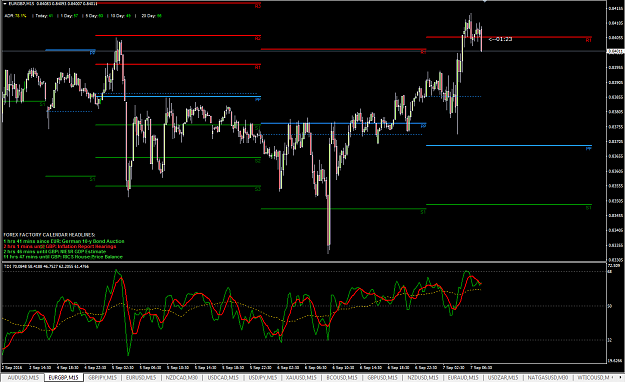Open the BCOUSD,M15 chart tab
Image resolution: width=625 pixels, height=382 pixels.
coord(342,377)
